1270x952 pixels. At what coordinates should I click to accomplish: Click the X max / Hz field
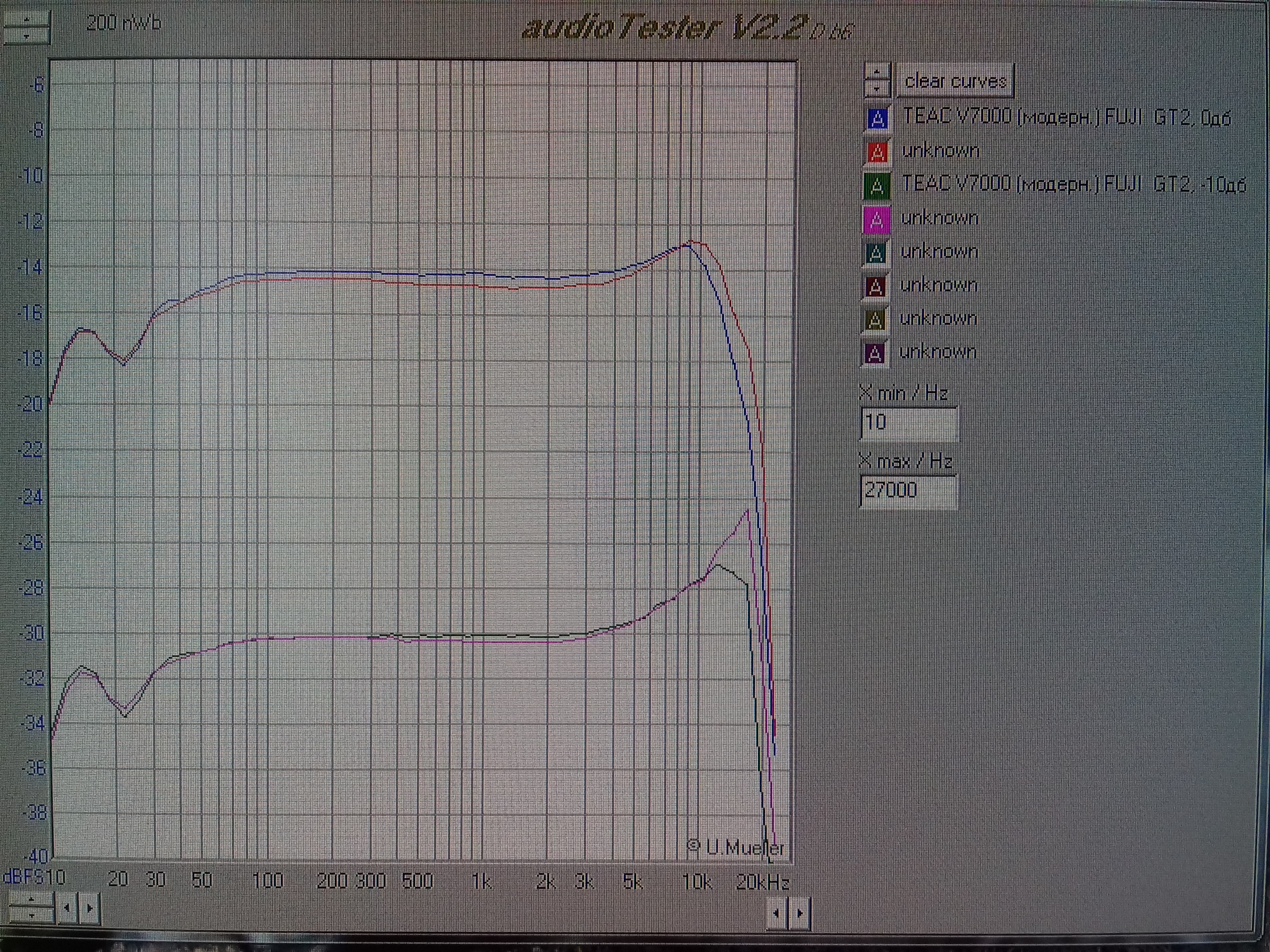coord(908,491)
